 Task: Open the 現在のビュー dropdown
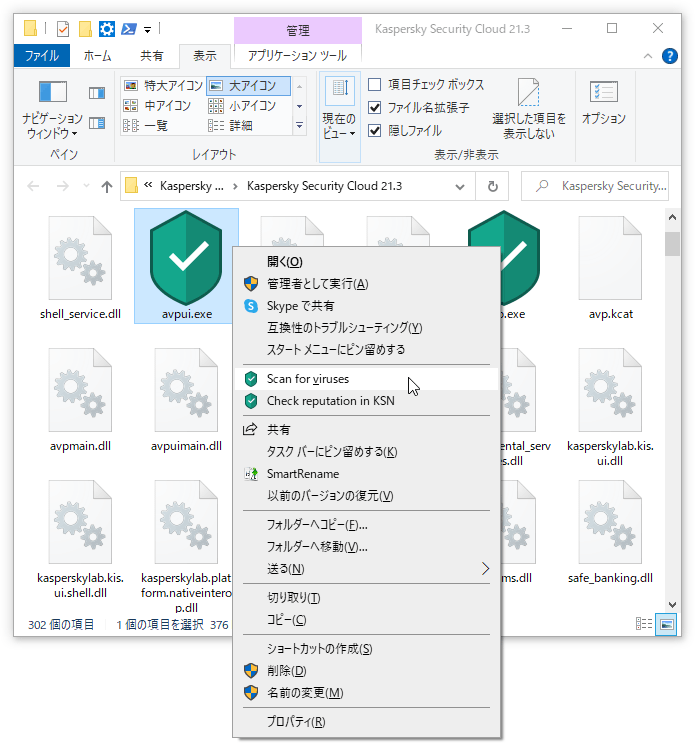coord(339,118)
